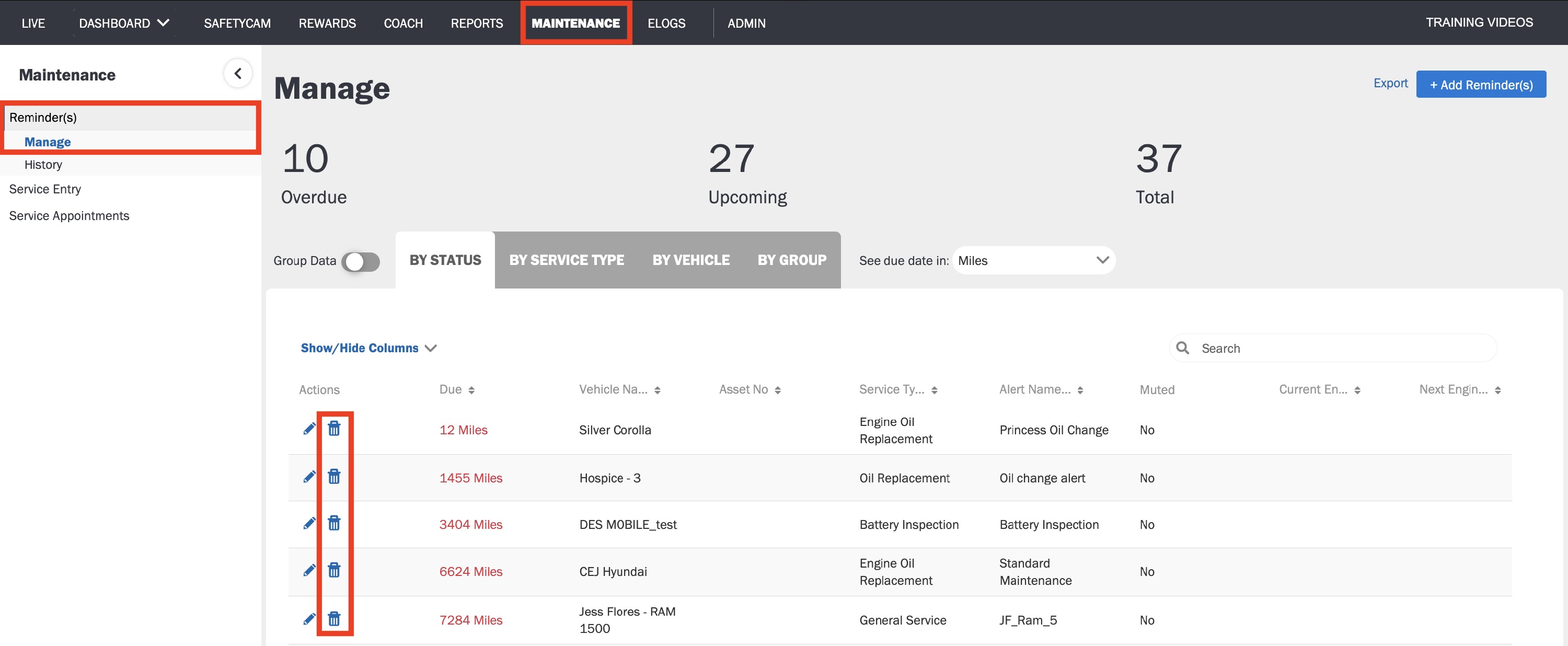
Task: Click 'General Service' service type cell
Action: [903, 620]
